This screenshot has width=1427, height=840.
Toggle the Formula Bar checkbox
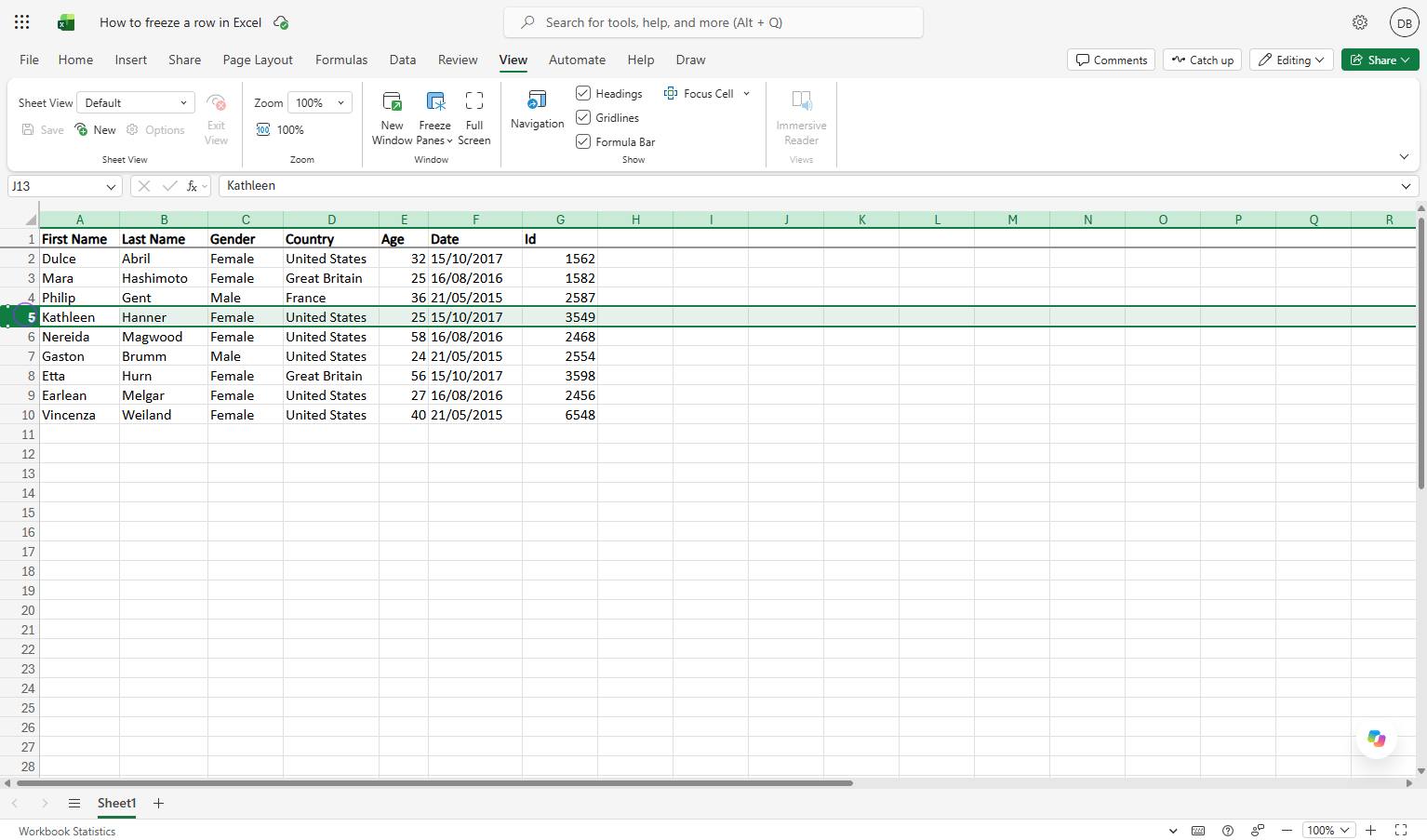(x=583, y=141)
